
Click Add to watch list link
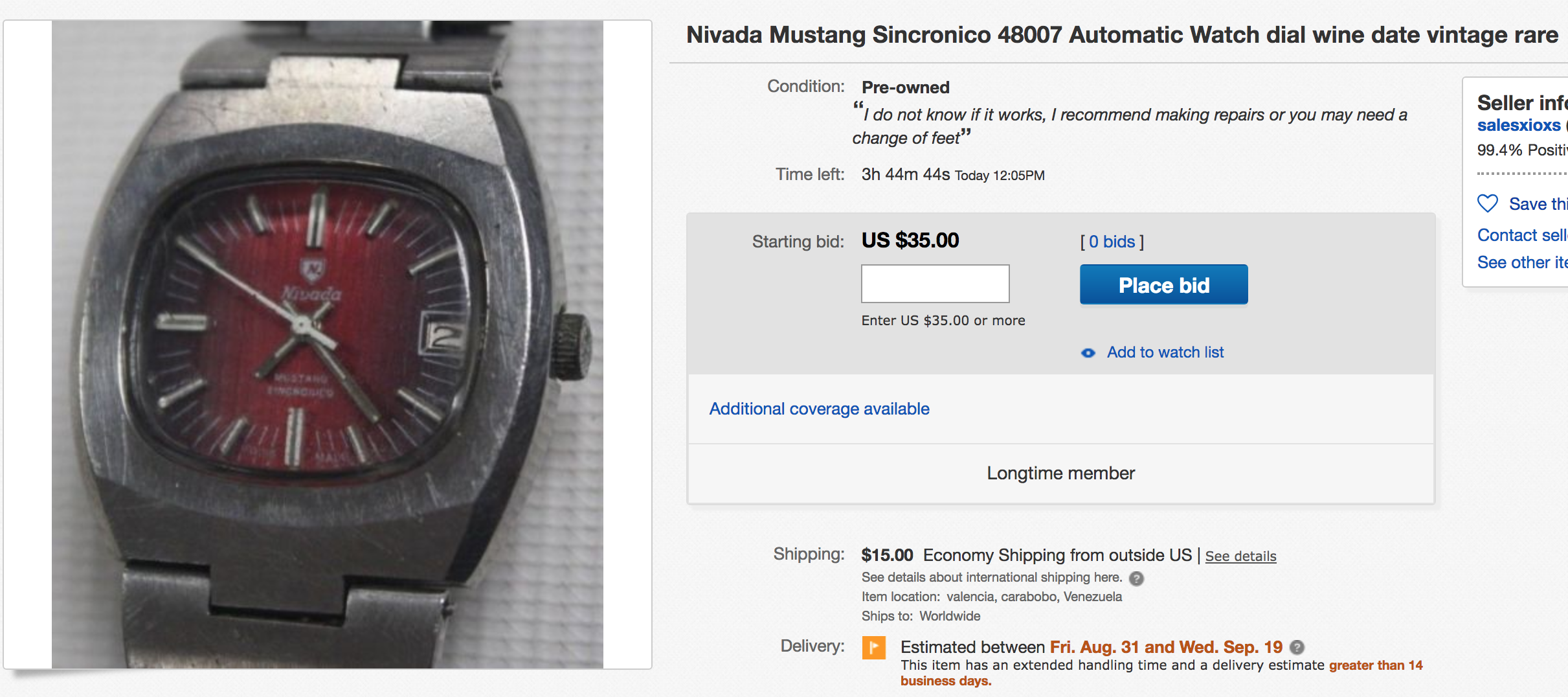1165,352
